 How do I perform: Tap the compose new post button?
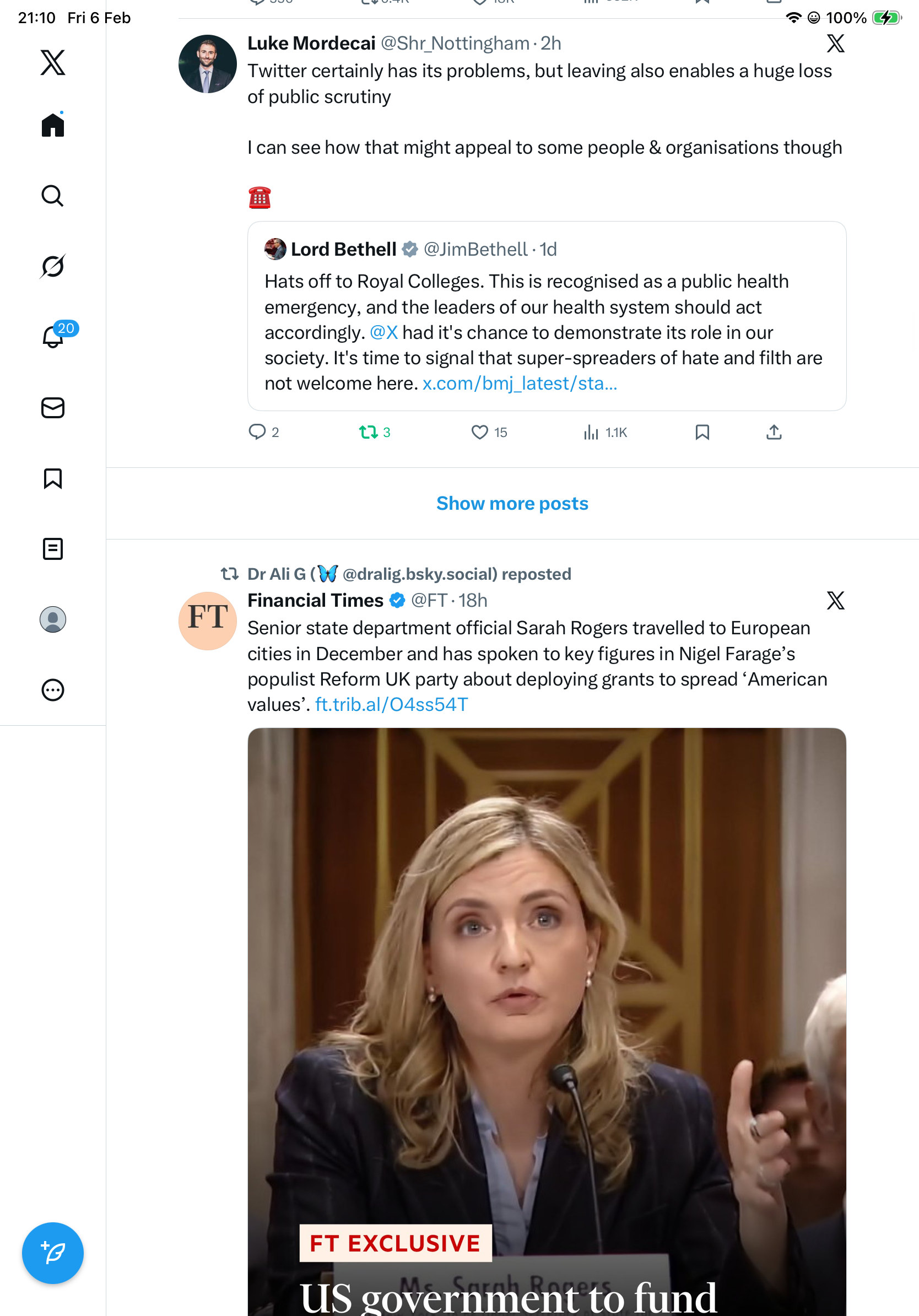[x=53, y=1253]
